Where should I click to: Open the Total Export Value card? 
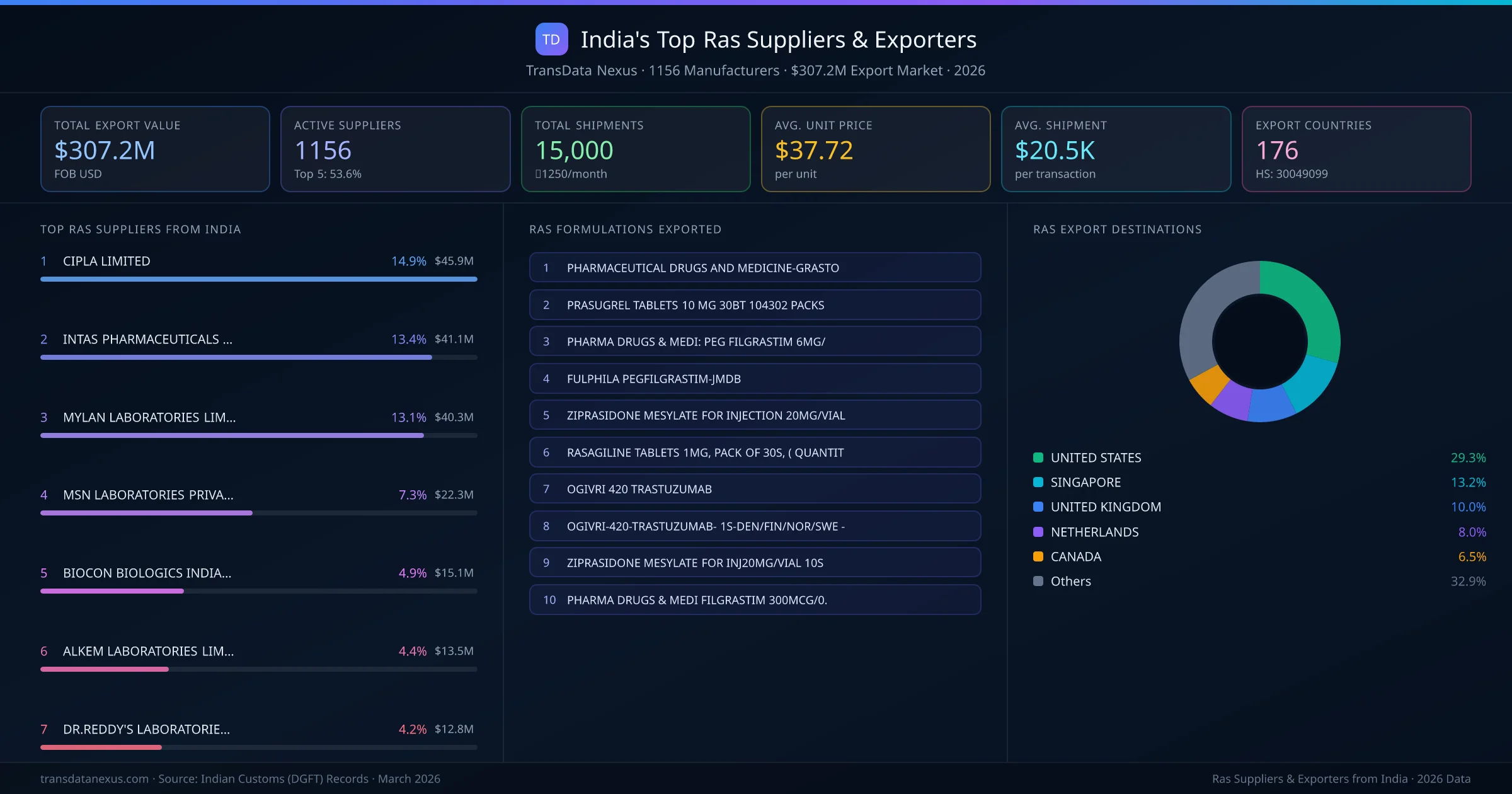coord(155,149)
